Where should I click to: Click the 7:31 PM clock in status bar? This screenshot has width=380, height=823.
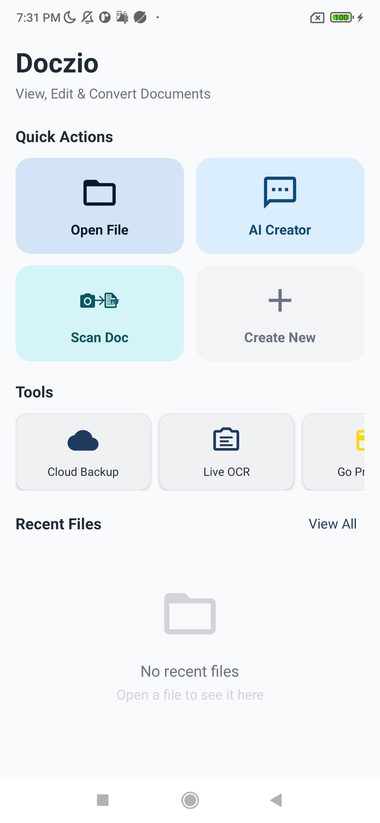click(38, 18)
